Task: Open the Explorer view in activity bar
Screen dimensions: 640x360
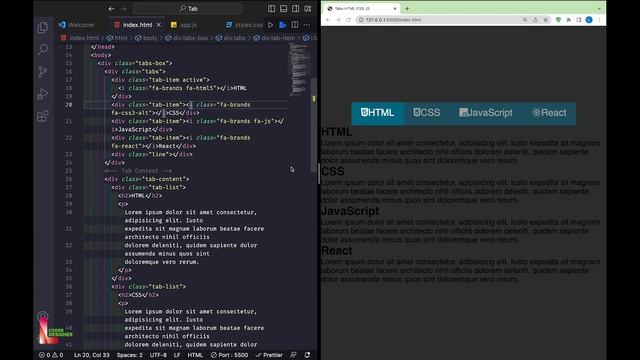Action: pyautogui.click(x=42, y=28)
